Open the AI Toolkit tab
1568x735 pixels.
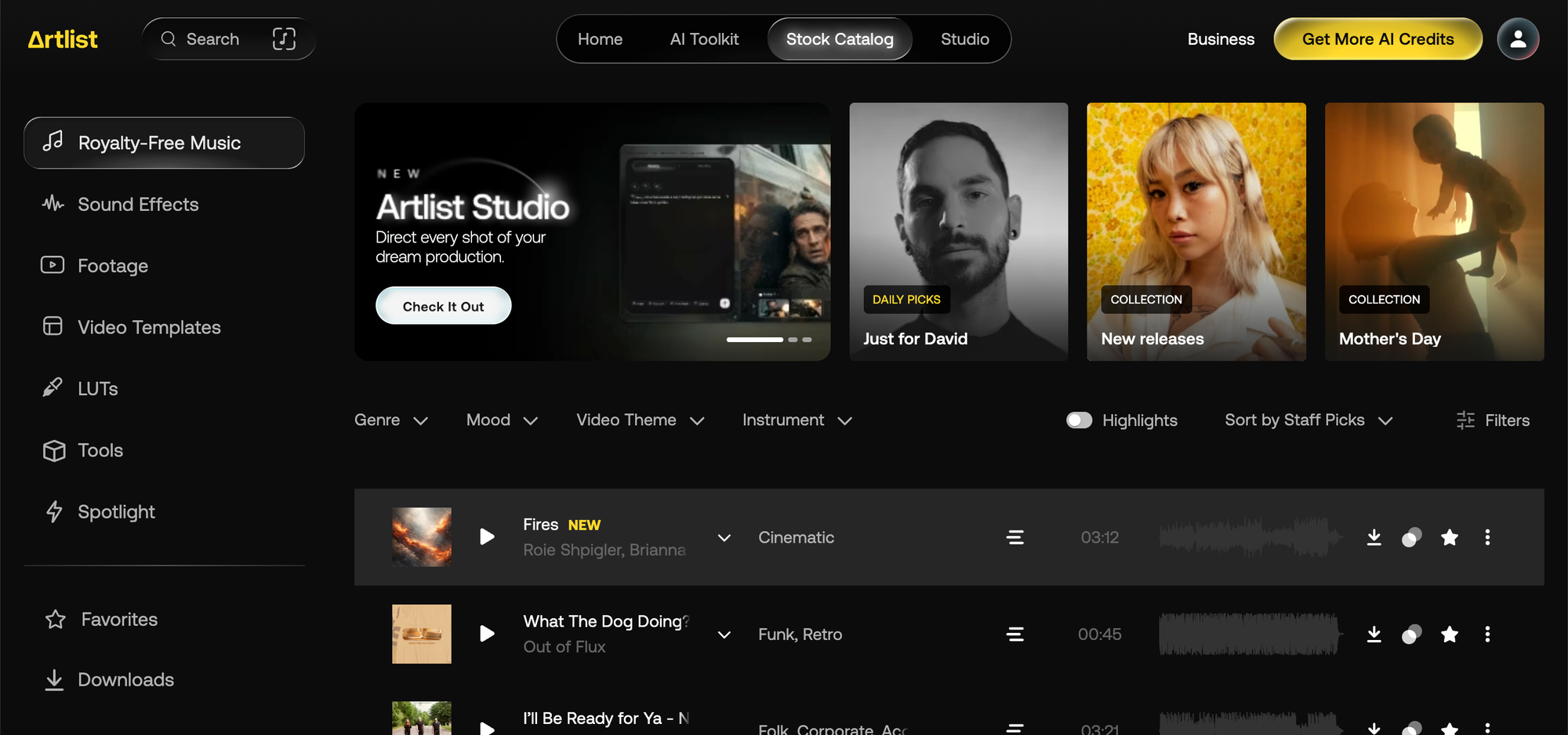coord(704,39)
